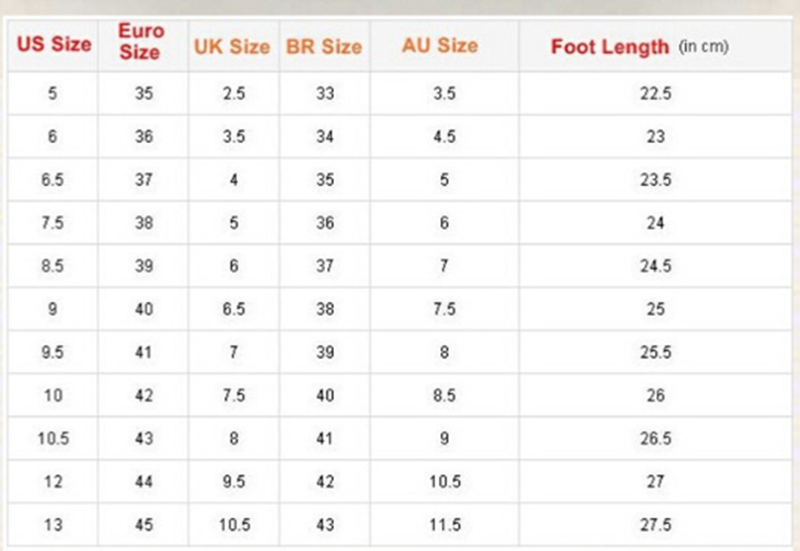
Task: Select AU size 8.5 cell
Action: tap(445, 396)
